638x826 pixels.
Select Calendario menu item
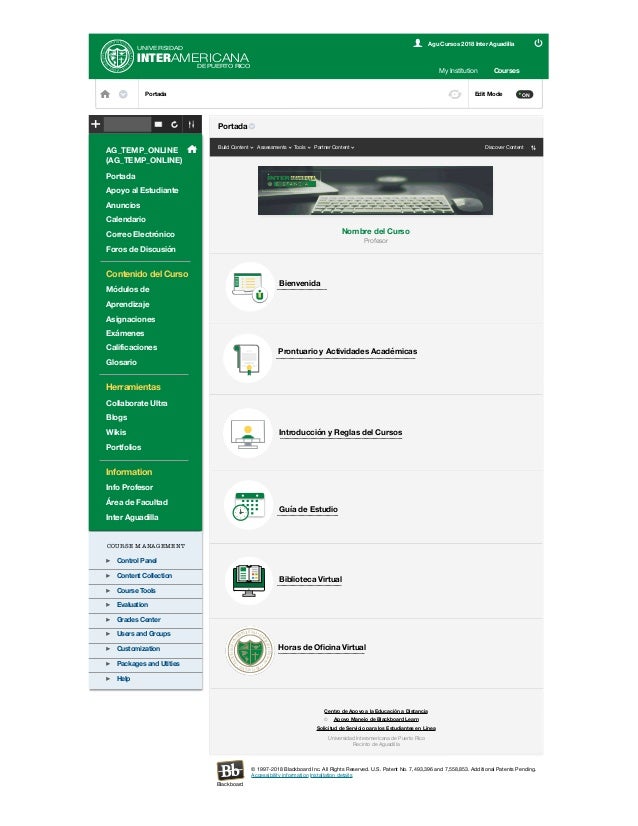[125, 219]
